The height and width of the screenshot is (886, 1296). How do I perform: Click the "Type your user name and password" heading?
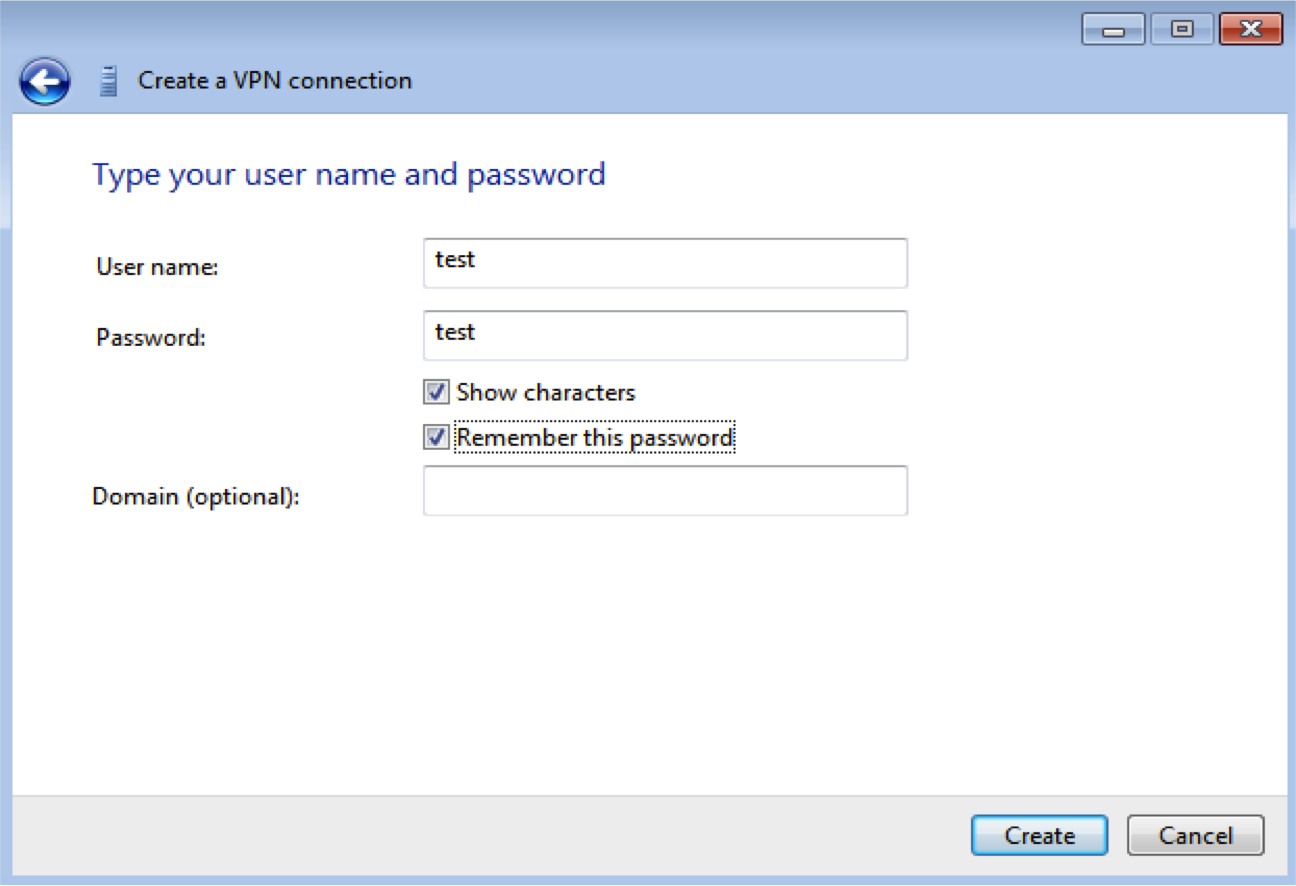coord(349,175)
